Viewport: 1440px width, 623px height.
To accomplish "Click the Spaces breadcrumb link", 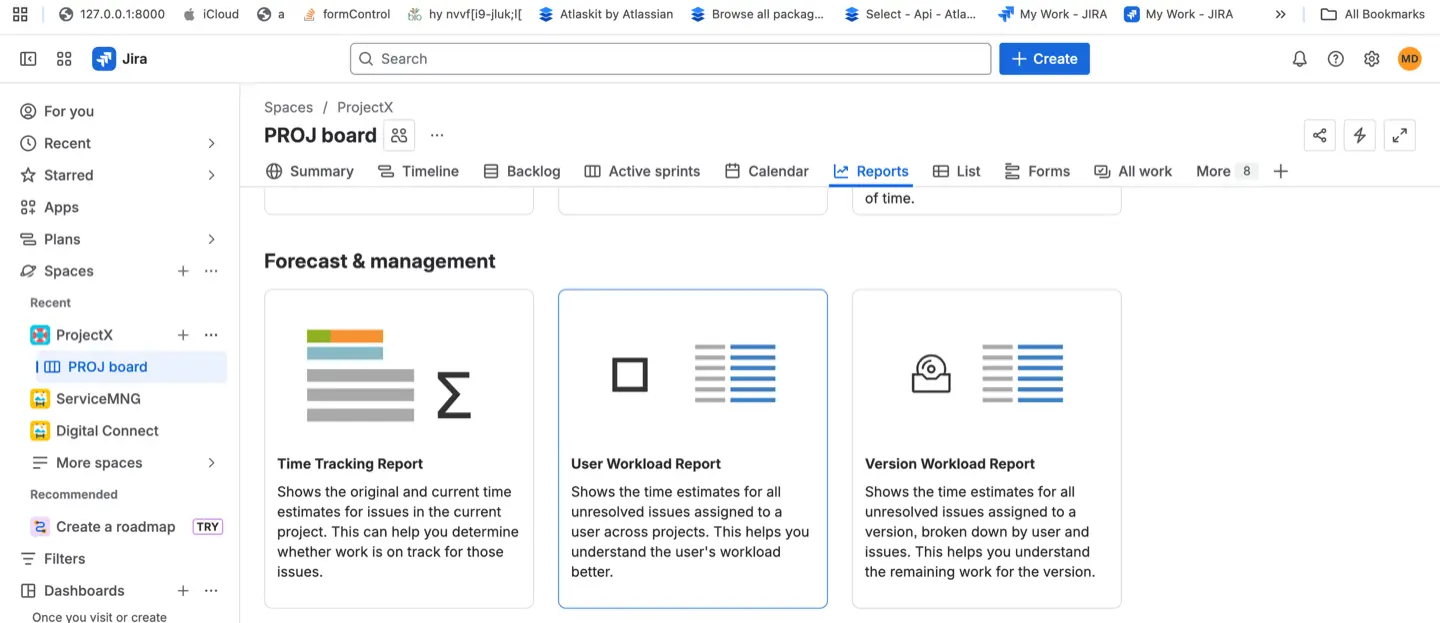I will (x=288, y=107).
